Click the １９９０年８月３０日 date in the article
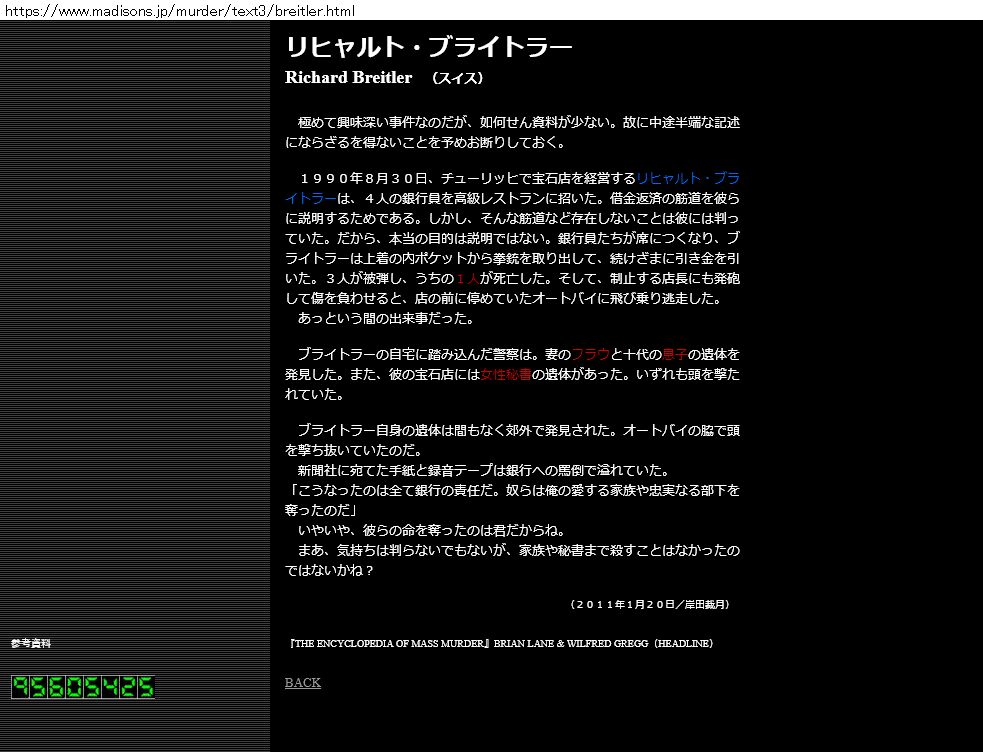Viewport: 983px width, 752px height. [x=363, y=179]
